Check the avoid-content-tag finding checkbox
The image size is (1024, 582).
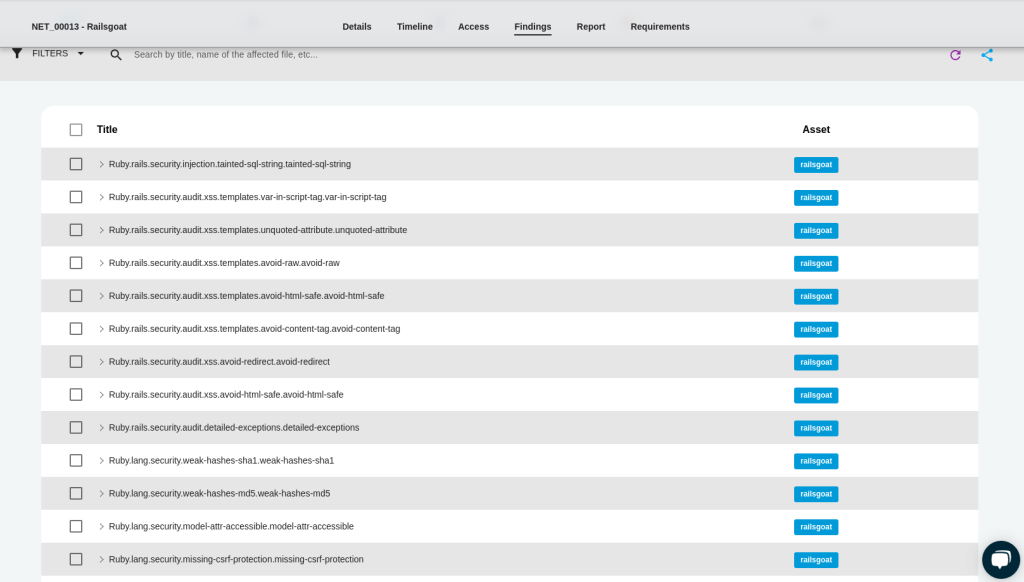(x=76, y=329)
